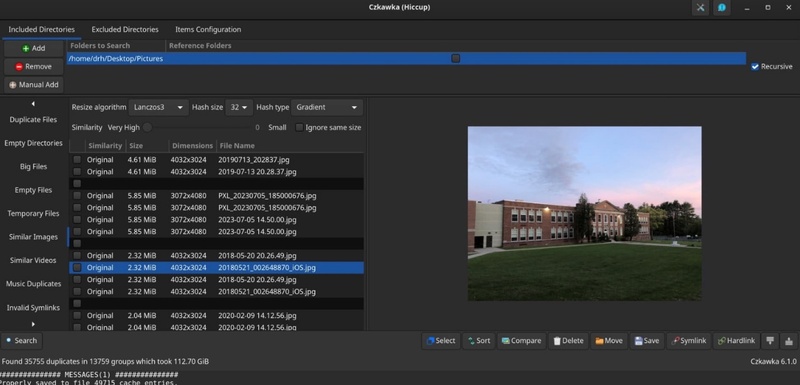Check the box in highlighted 20180521_002648870_iOS.jpg row
This screenshot has height=385, width=800.
77,268
